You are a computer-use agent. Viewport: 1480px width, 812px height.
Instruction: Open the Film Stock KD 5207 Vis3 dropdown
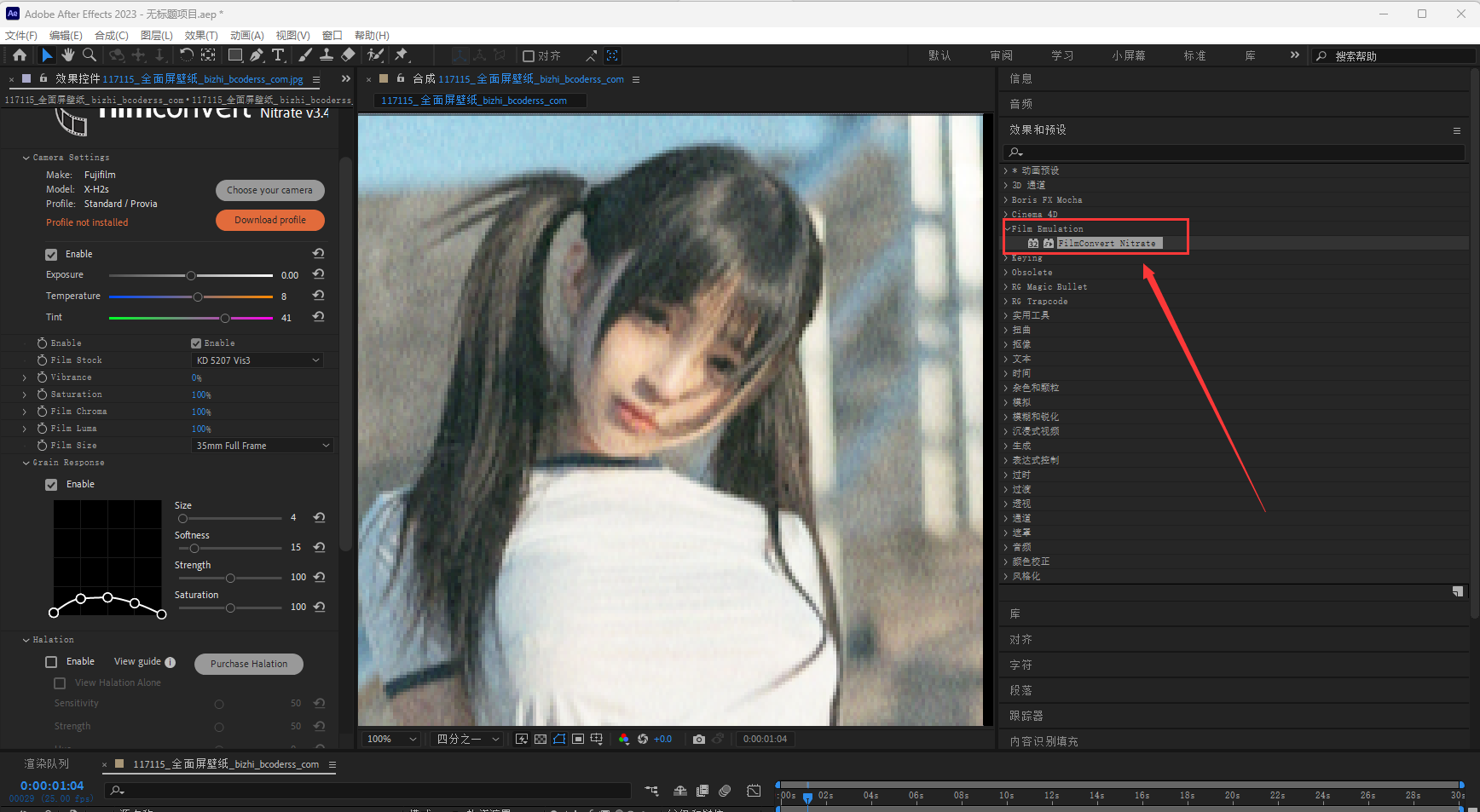tap(257, 360)
